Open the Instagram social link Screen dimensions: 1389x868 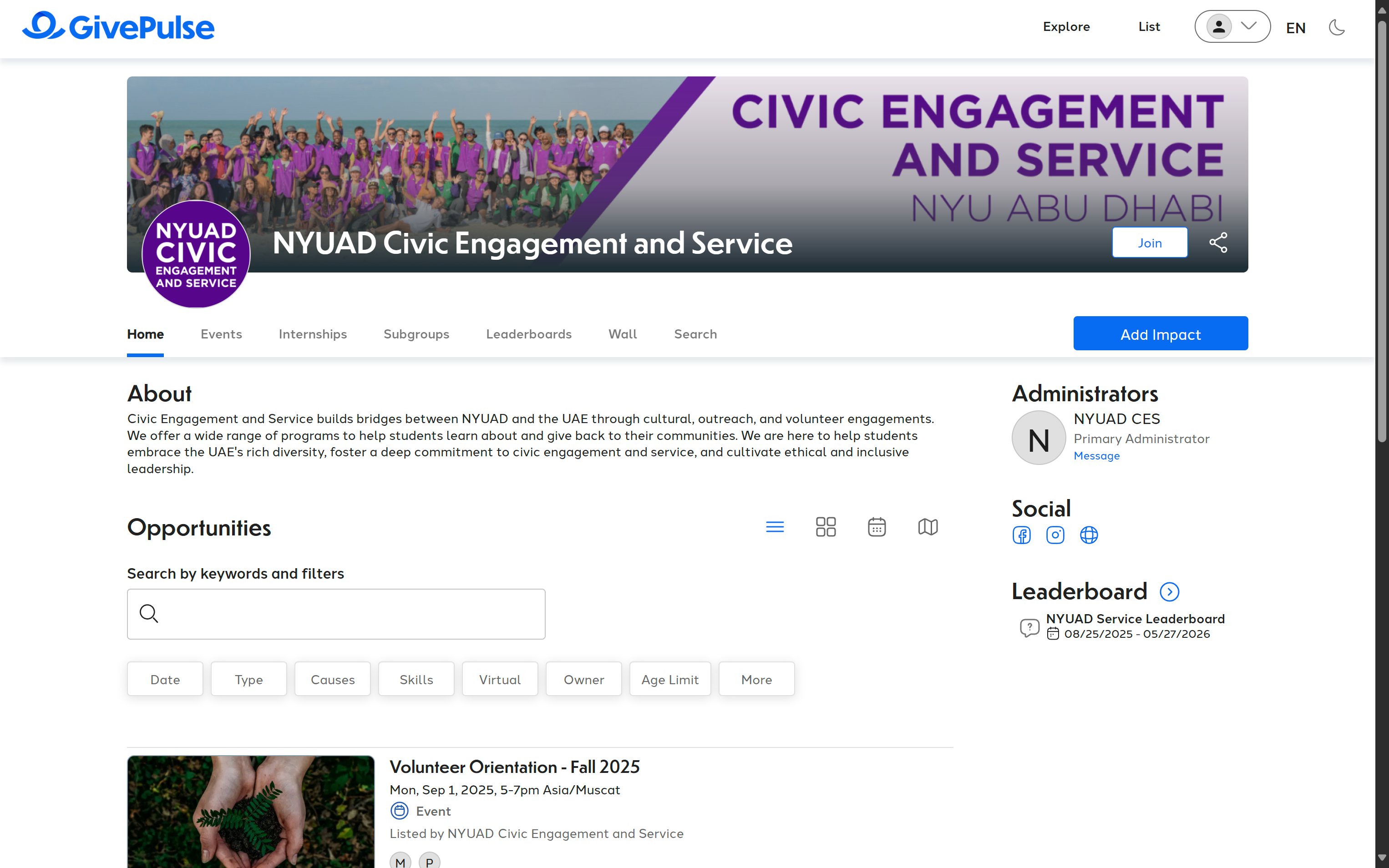1055,535
